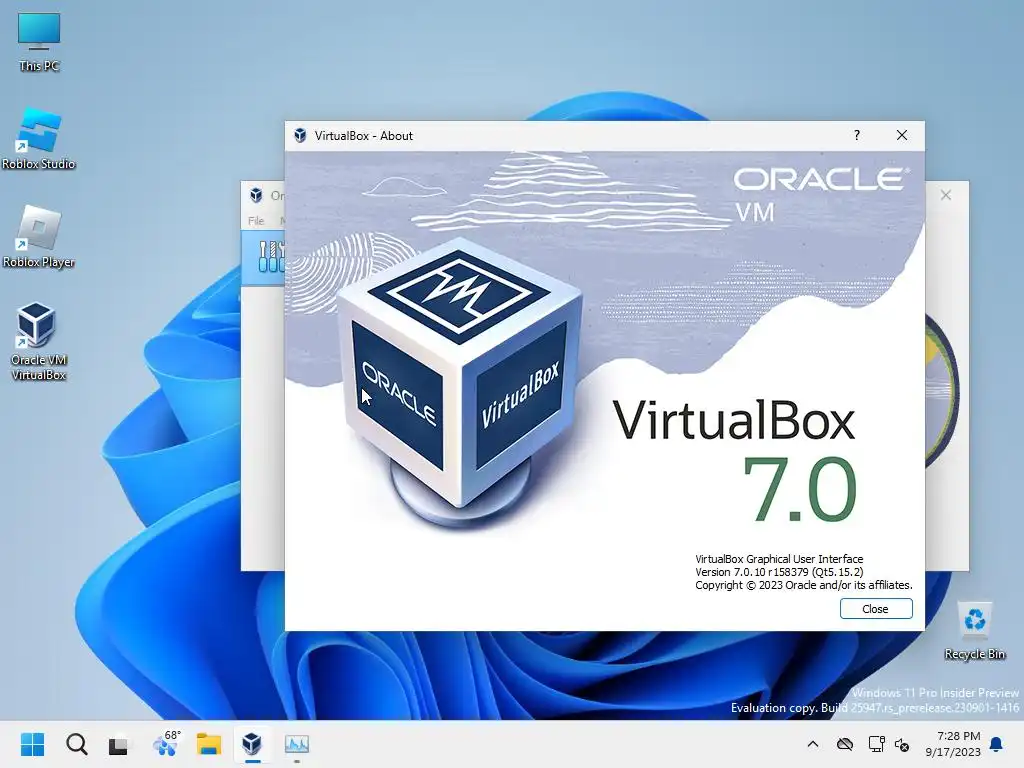Select the Recycle Bin desktop icon

[x=974, y=631]
